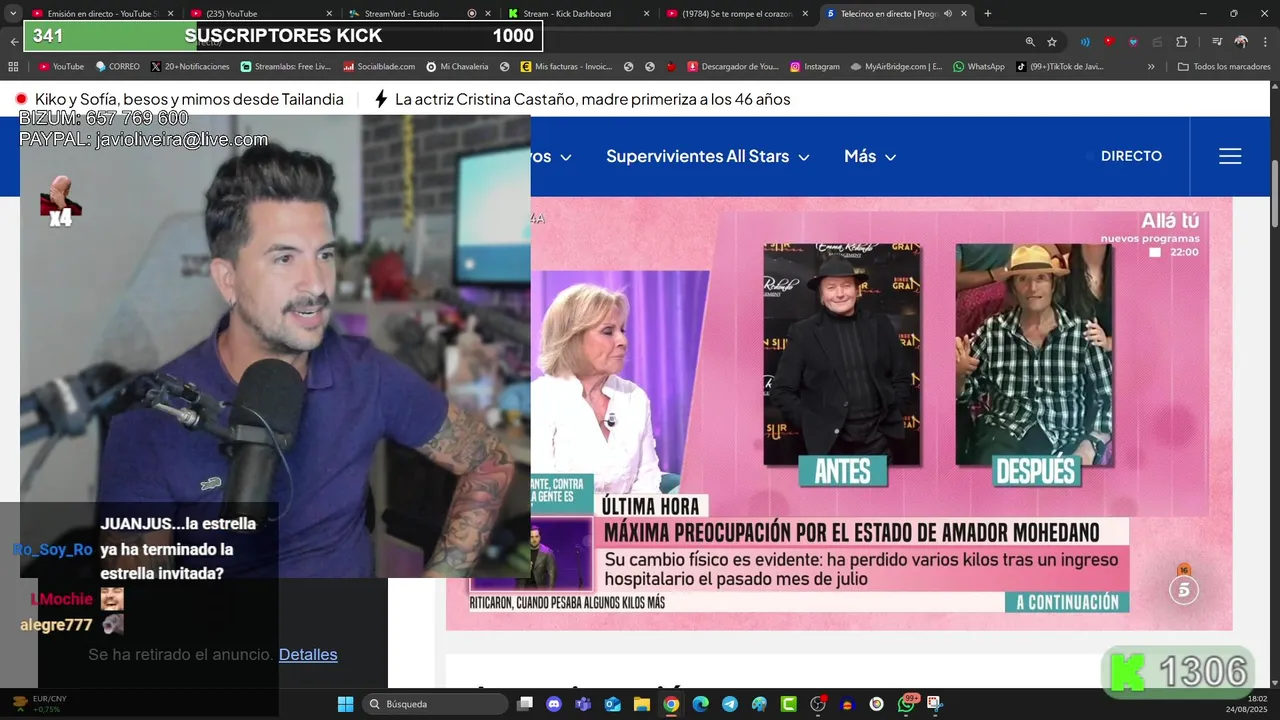The width and height of the screenshot is (1280, 720).
Task: Open the Streamlabs bookmark
Action: click(x=286, y=67)
